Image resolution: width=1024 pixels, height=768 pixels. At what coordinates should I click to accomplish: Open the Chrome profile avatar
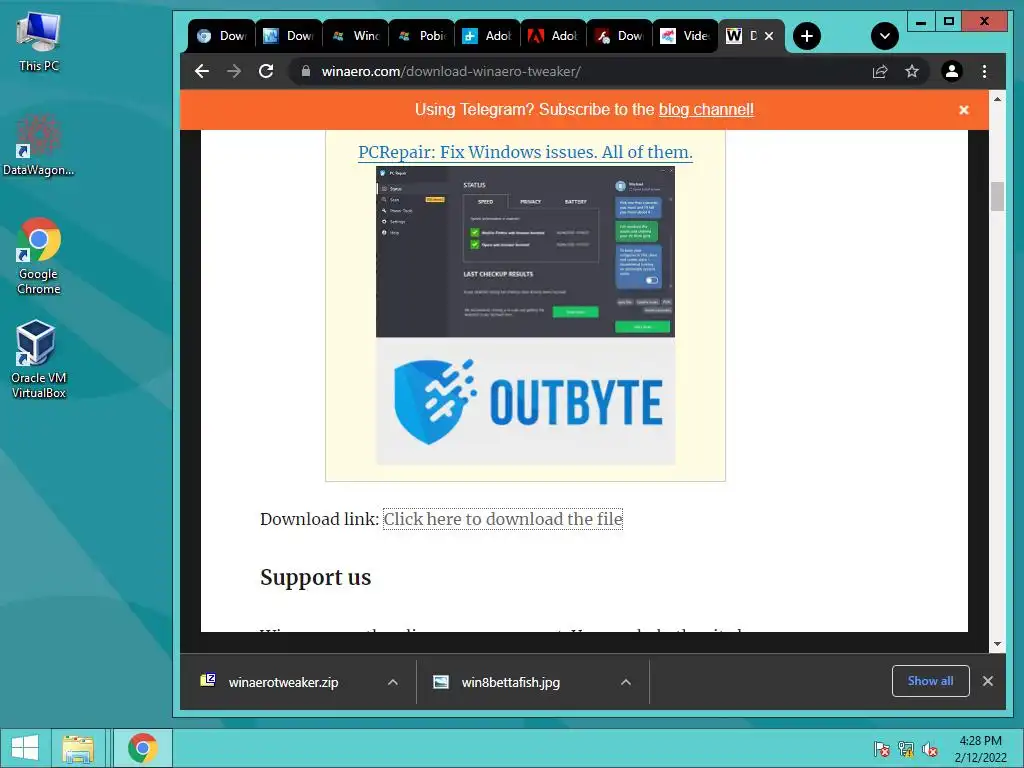point(952,71)
